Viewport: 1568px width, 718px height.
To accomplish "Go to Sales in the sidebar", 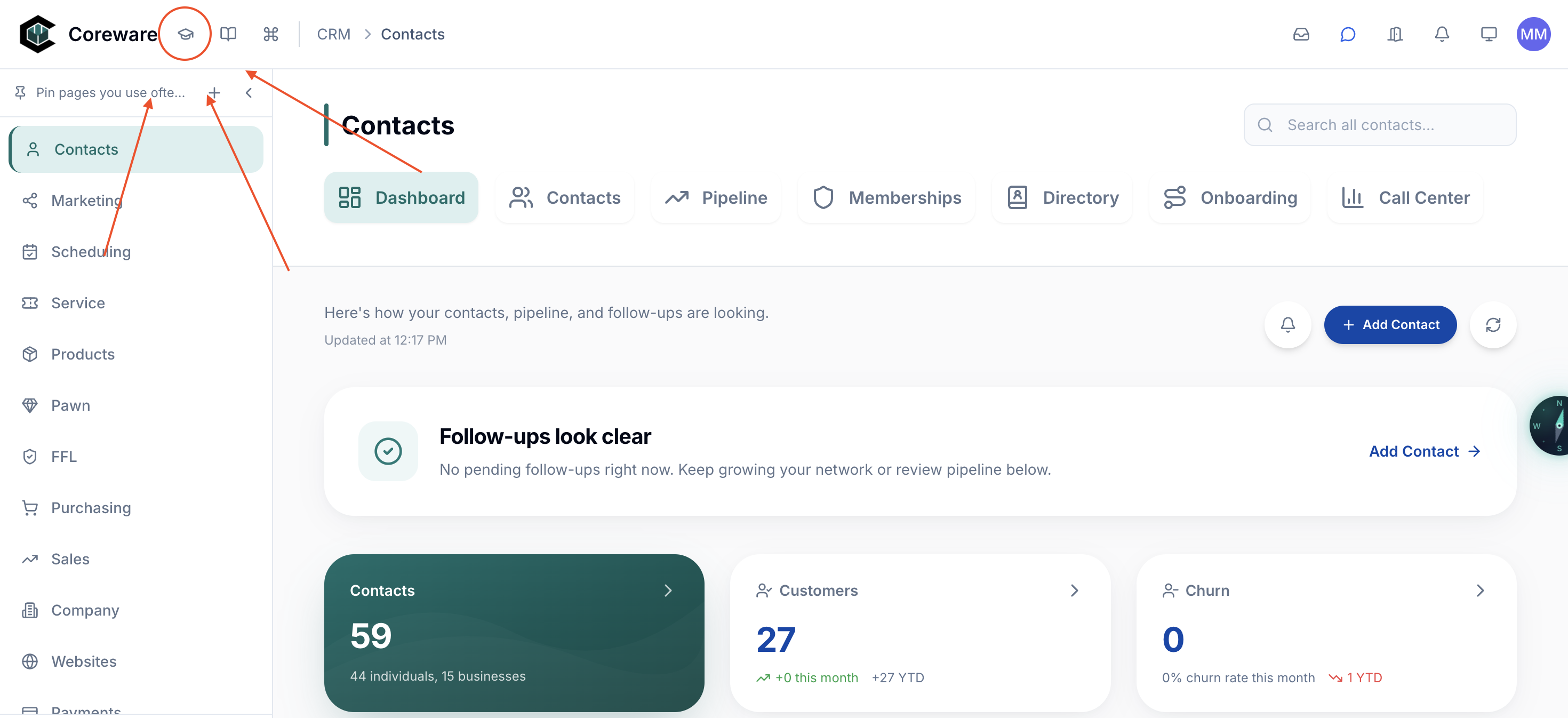I will [x=137, y=559].
